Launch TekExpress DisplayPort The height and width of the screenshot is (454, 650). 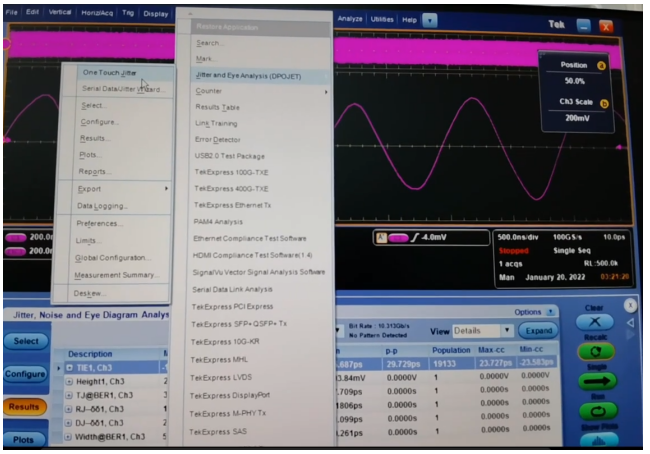230,396
